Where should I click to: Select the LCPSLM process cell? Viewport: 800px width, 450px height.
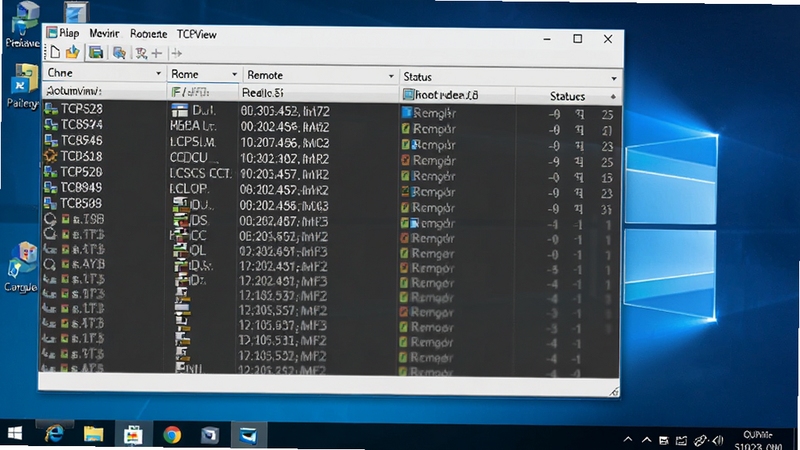(x=193, y=142)
